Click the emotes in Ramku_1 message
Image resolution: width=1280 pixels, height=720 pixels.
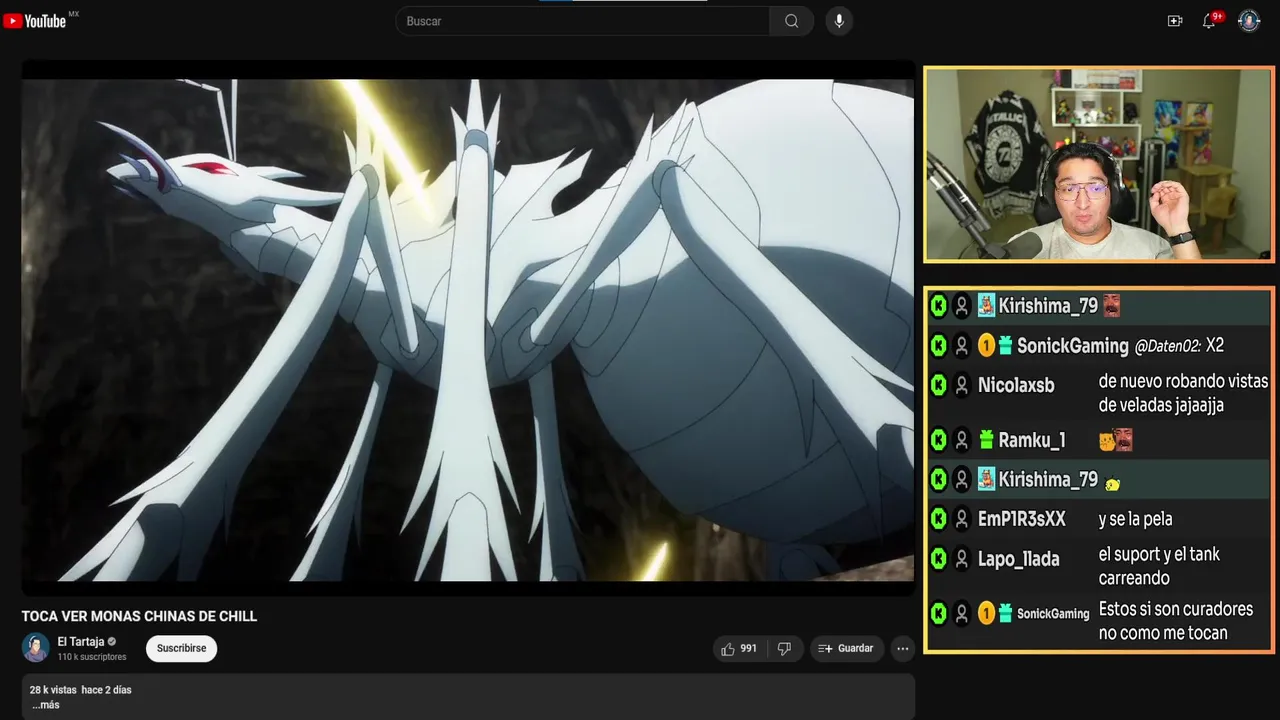[x=1116, y=440]
